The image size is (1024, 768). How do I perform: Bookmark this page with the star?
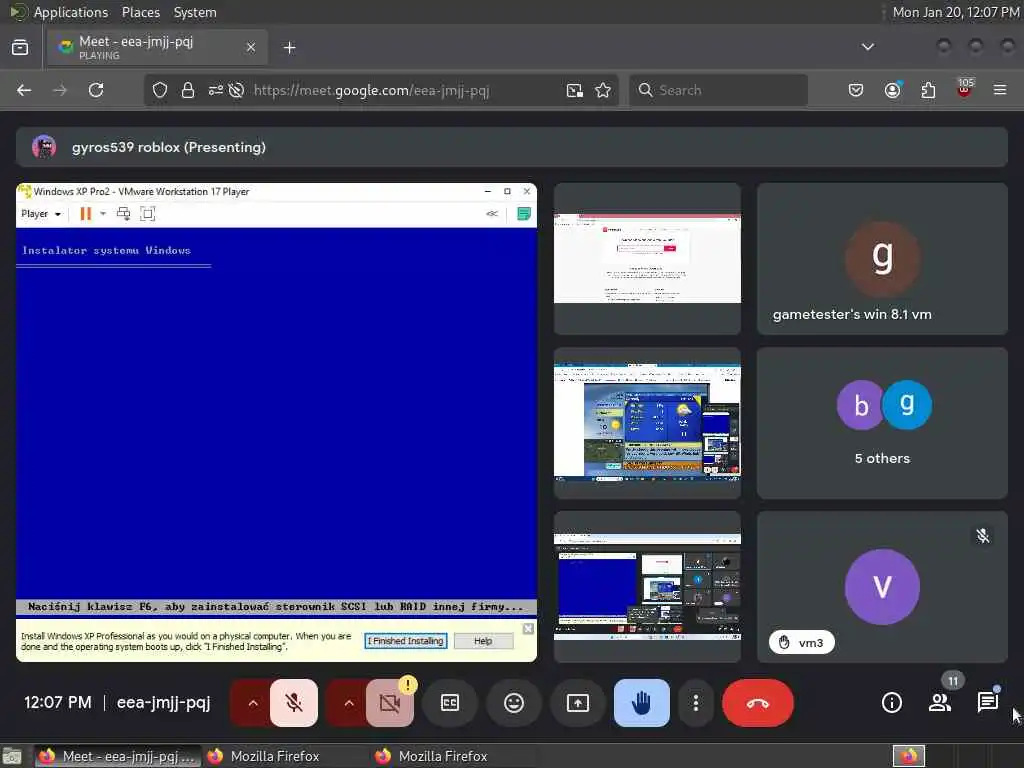click(x=603, y=90)
